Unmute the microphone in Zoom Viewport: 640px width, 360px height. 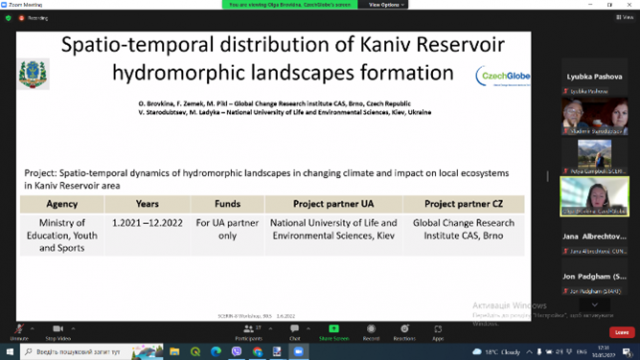[x=19, y=332]
